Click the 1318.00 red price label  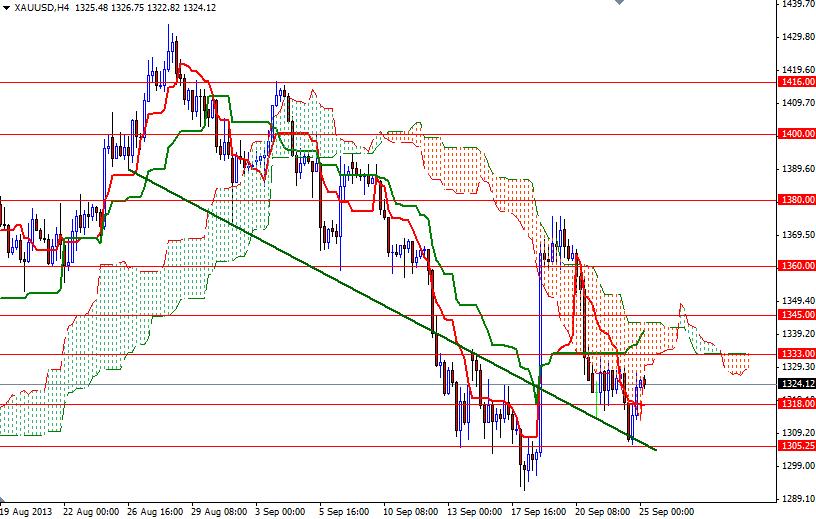pyautogui.click(x=797, y=403)
